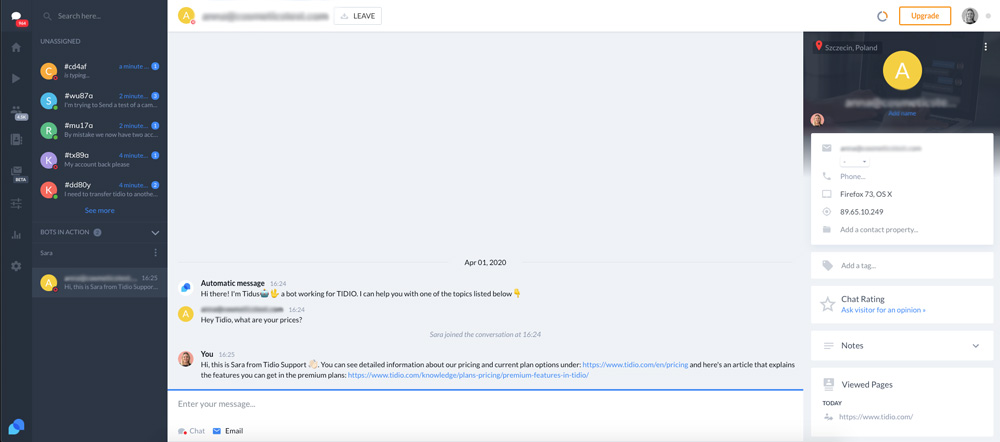This screenshot has height=442, width=1000.
Task: Click the Add a tag field
Action: click(x=902, y=265)
